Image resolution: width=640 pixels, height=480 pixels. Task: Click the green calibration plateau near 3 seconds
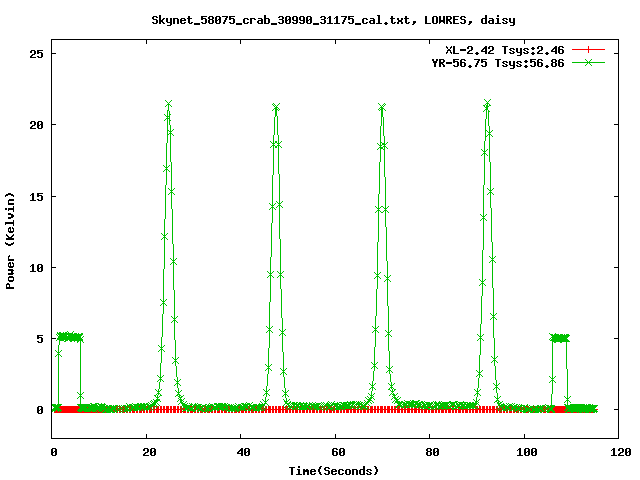coord(69,337)
